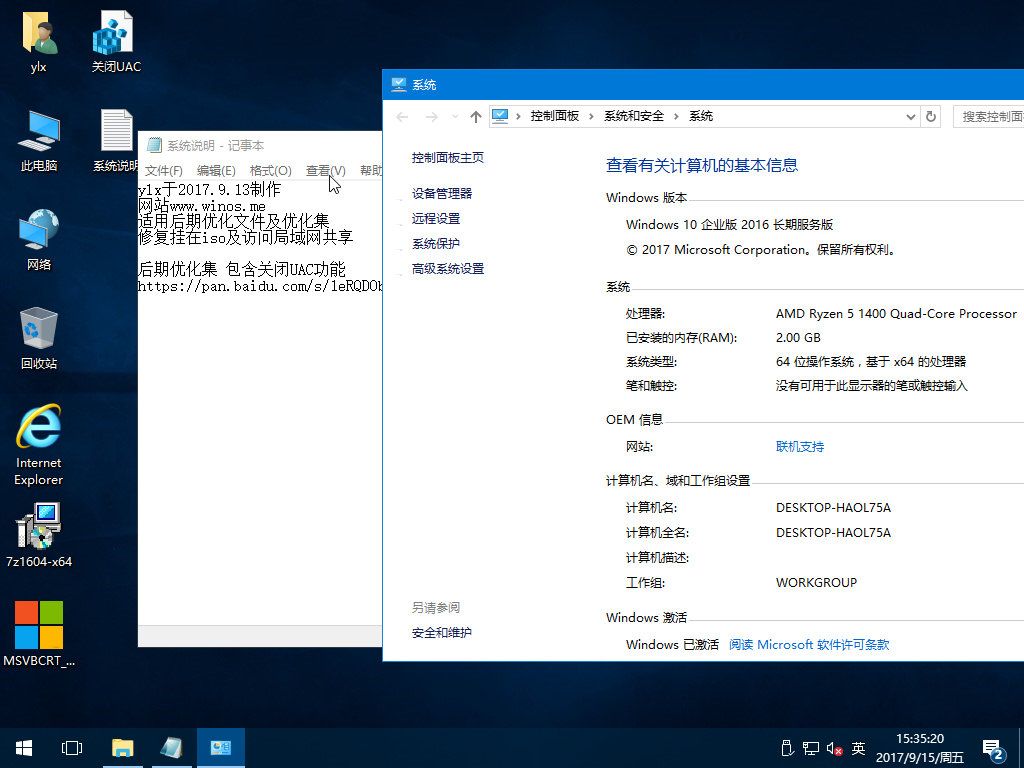The image size is (1024, 768).
Task: Select the MSVBCRT desktop icon
Action: [x=39, y=626]
